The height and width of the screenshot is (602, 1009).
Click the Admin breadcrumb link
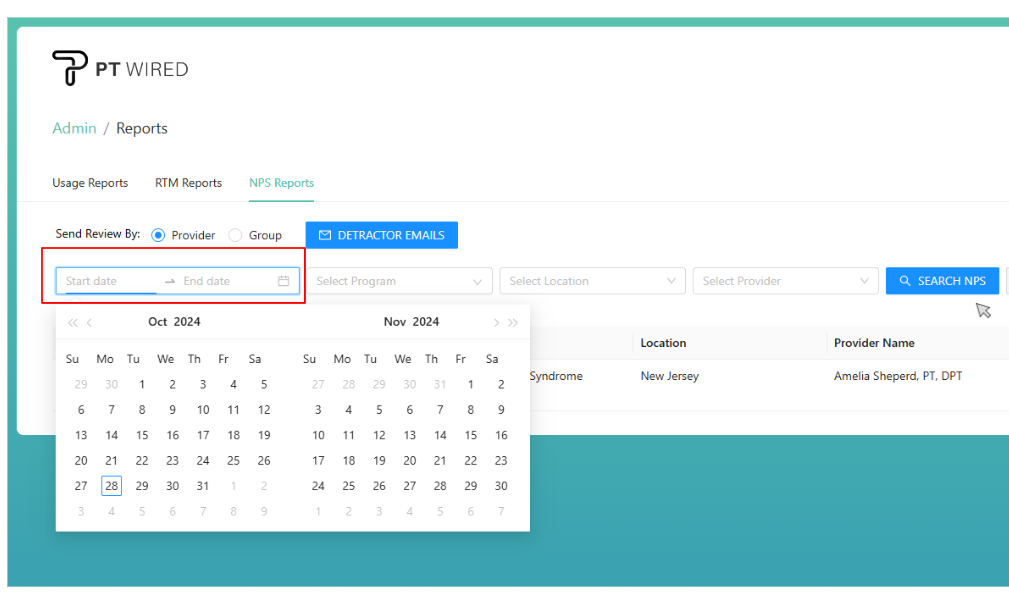(74, 128)
